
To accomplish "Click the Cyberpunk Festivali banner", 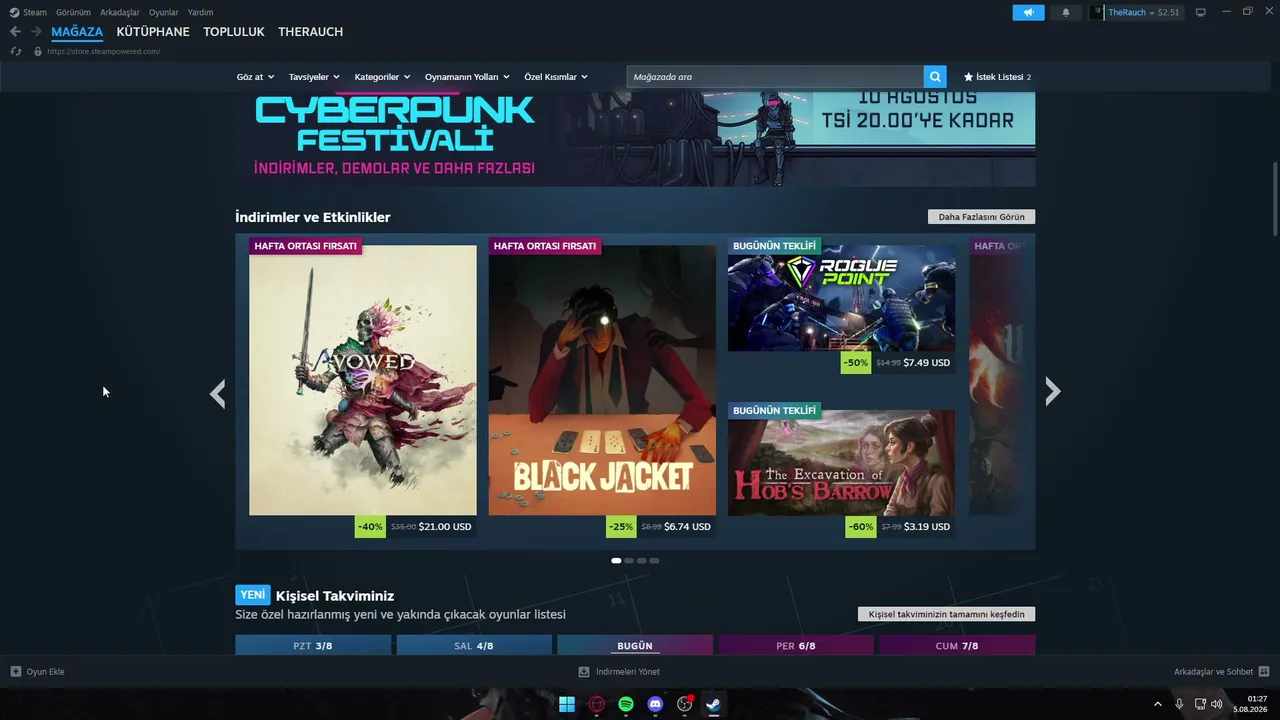I will [635, 138].
